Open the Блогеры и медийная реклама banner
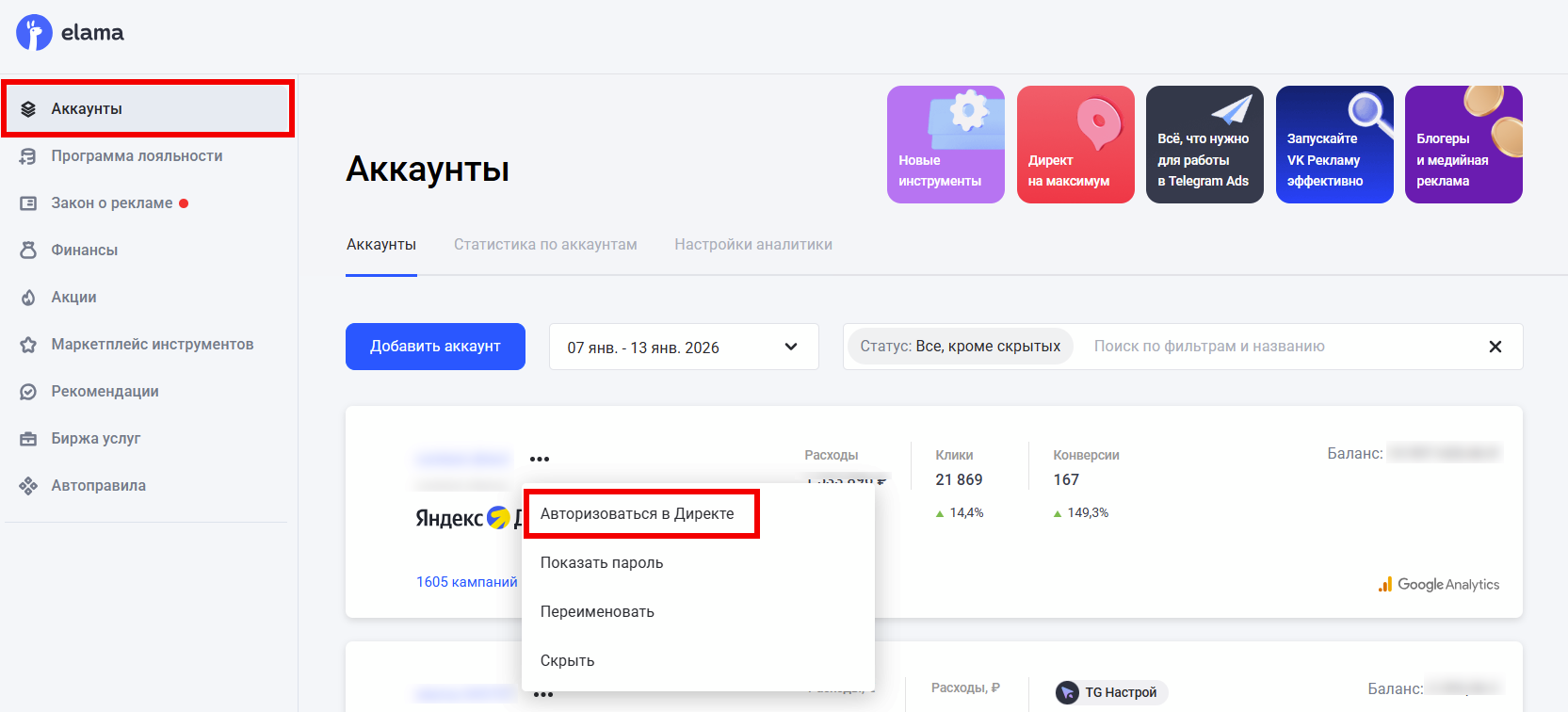The image size is (1568, 712). pos(1463,144)
